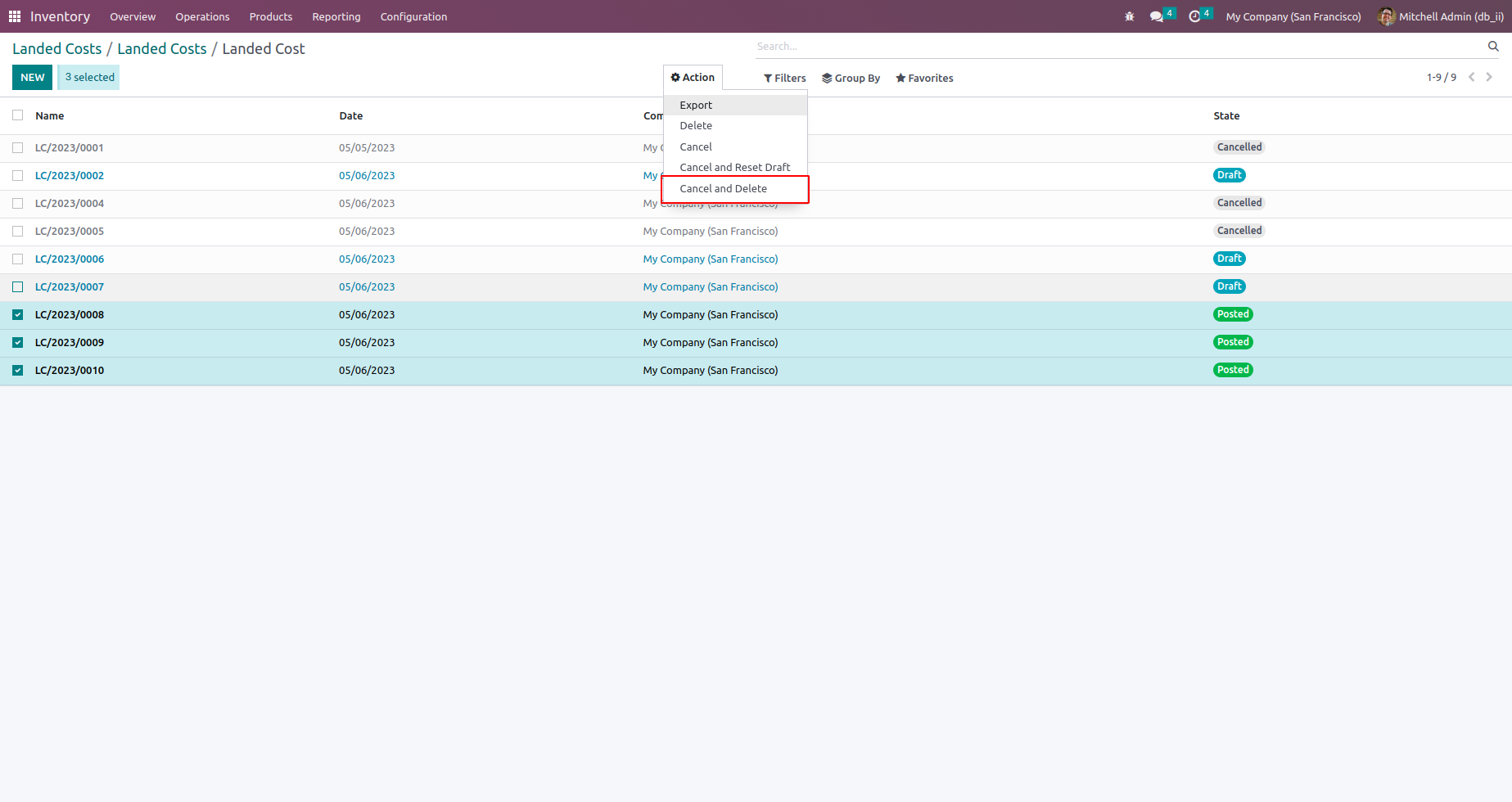Check the LC/2023/0007 row checkbox
Image resolution: width=1512 pixels, height=802 pixels.
(18, 287)
